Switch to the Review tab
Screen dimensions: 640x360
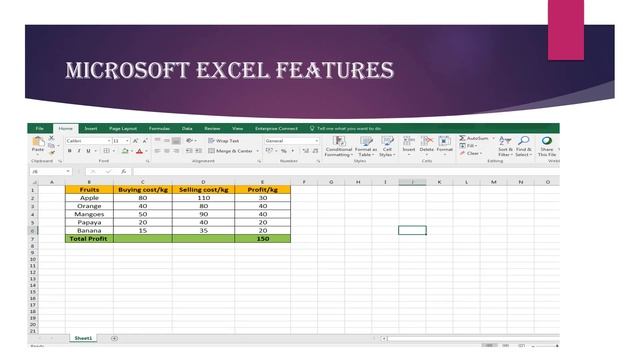coord(212,129)
